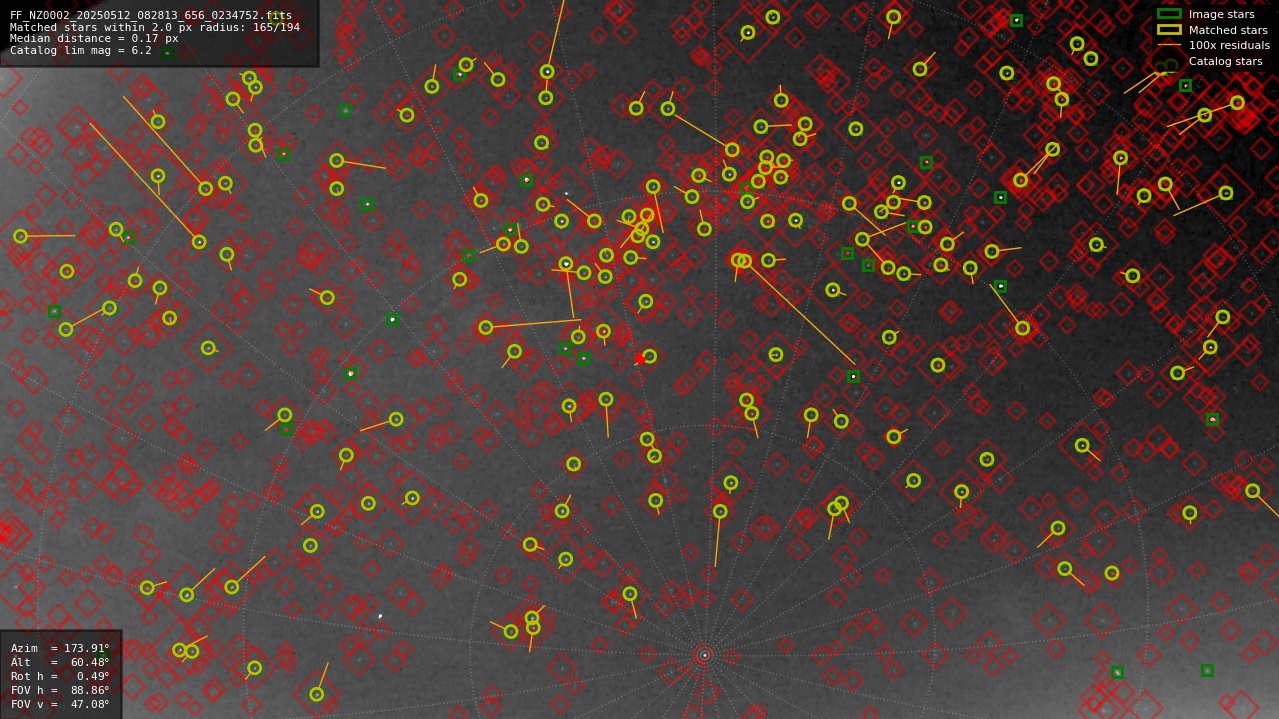Click the orange '100x residuals' legend line sample

point(1169,45)
